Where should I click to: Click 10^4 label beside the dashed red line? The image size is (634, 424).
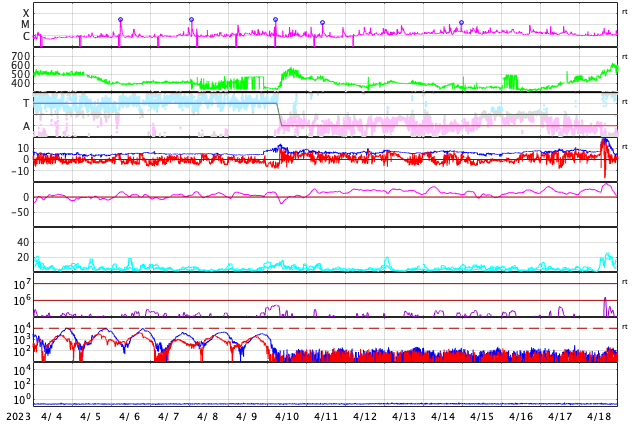(21, 328)
